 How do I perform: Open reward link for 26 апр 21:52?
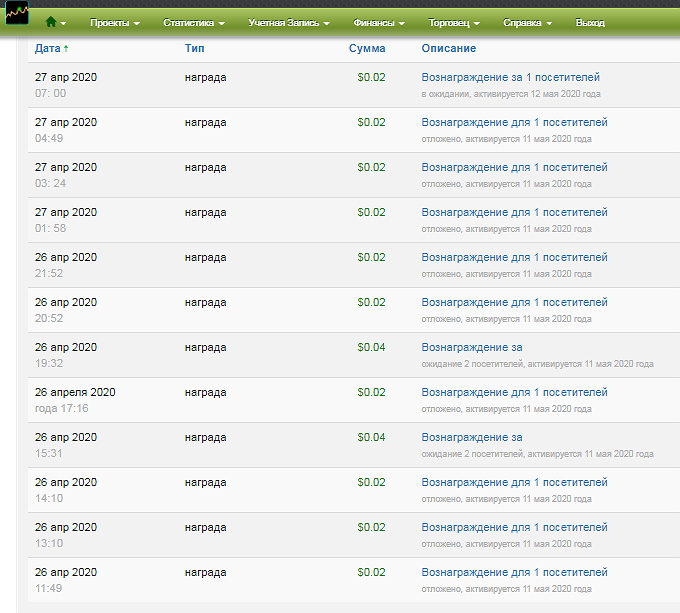[x=514, y=258]
